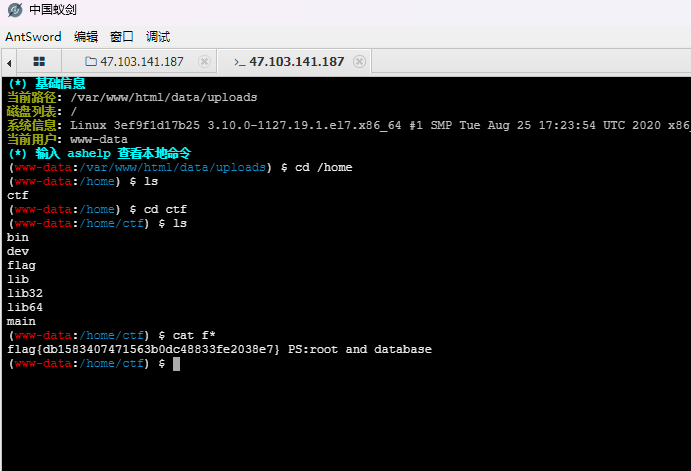Click the 'lib32' directory listing entry

(x=25, y=293)
